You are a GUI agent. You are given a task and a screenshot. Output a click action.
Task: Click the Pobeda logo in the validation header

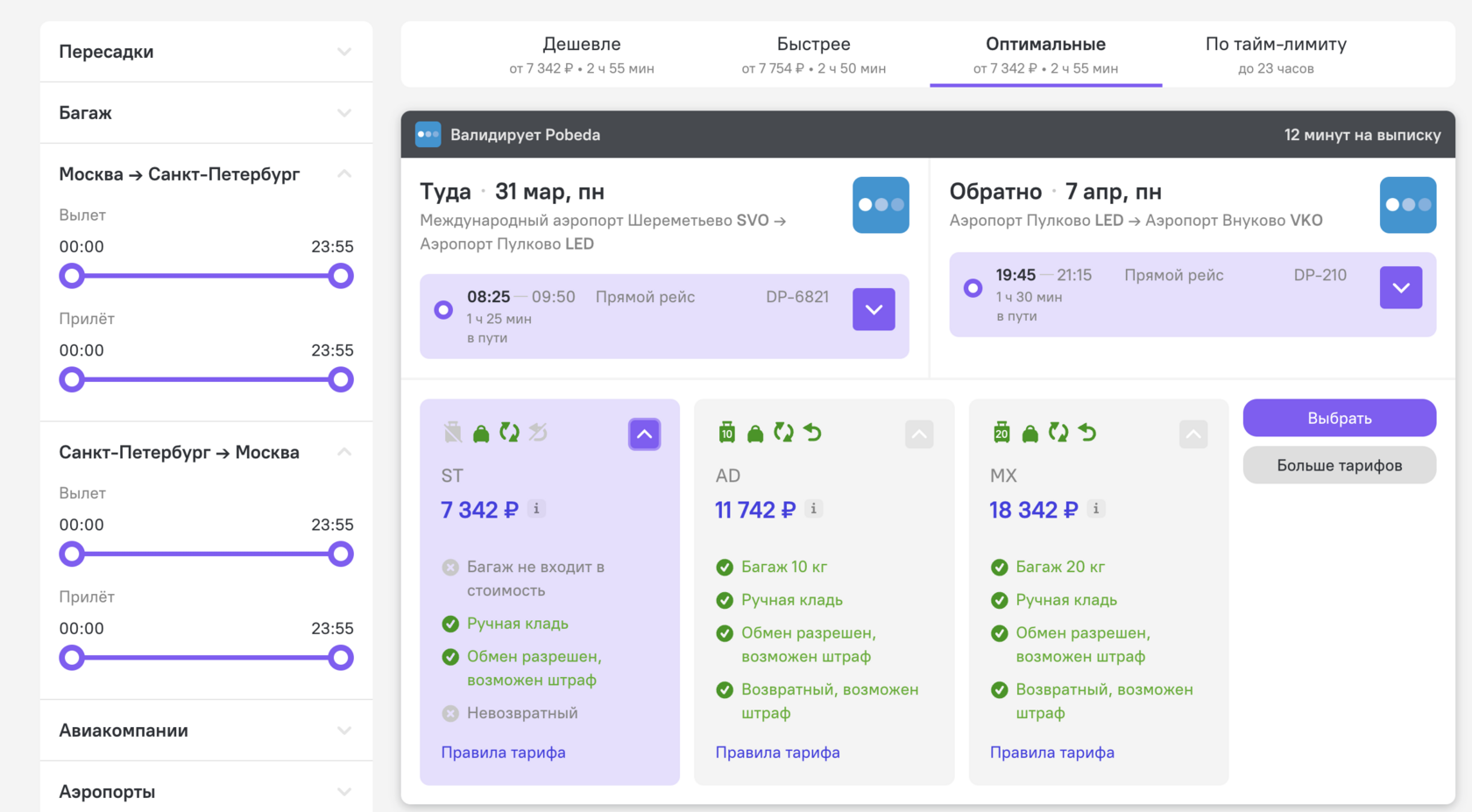click(428, 134)
